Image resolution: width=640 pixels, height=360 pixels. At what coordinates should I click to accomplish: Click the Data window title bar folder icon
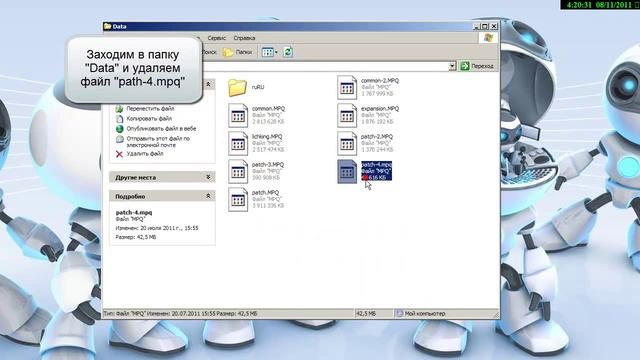coord(108,26)
